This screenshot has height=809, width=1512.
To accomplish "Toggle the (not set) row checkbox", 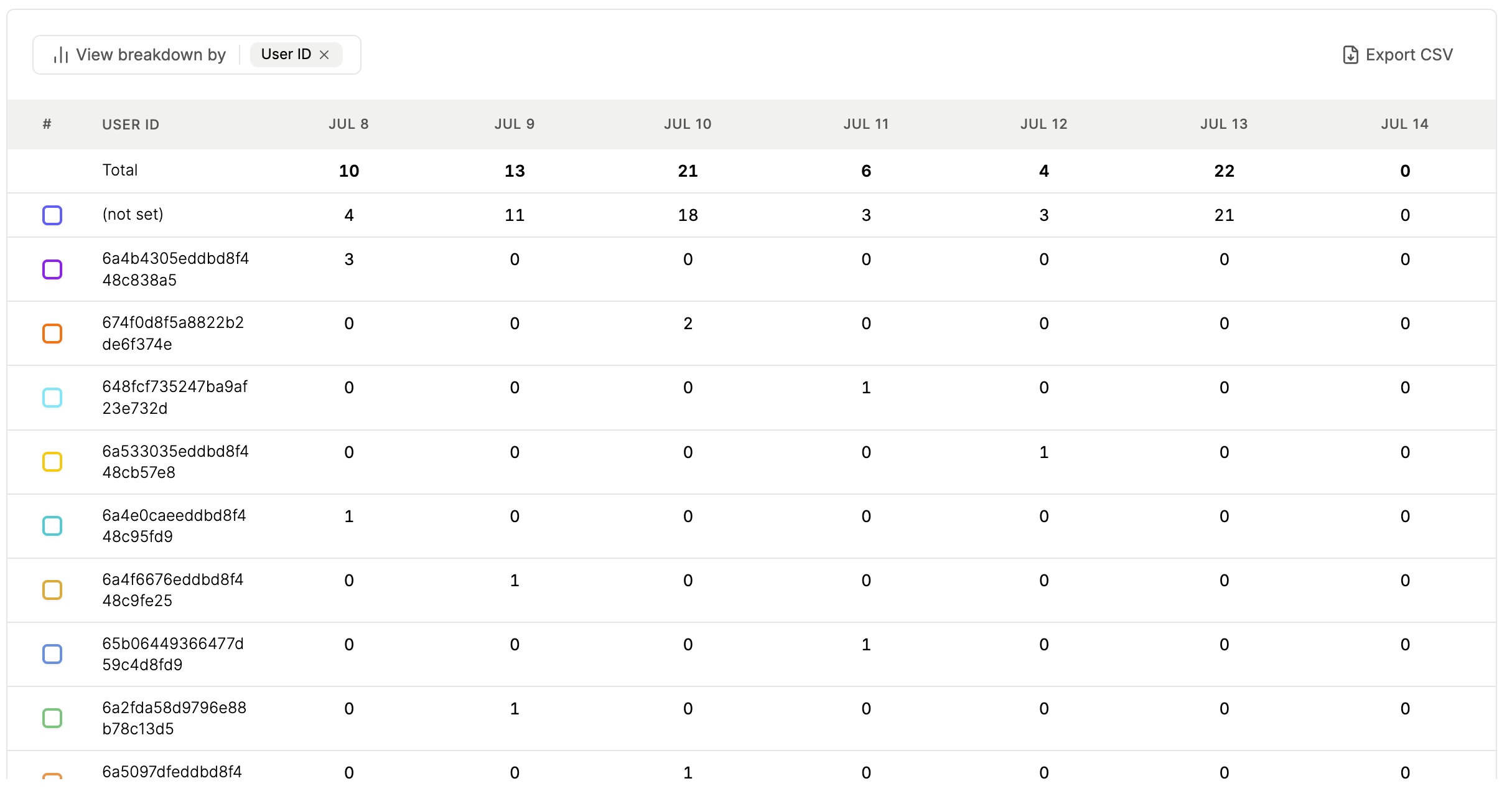I will point(52,215).
